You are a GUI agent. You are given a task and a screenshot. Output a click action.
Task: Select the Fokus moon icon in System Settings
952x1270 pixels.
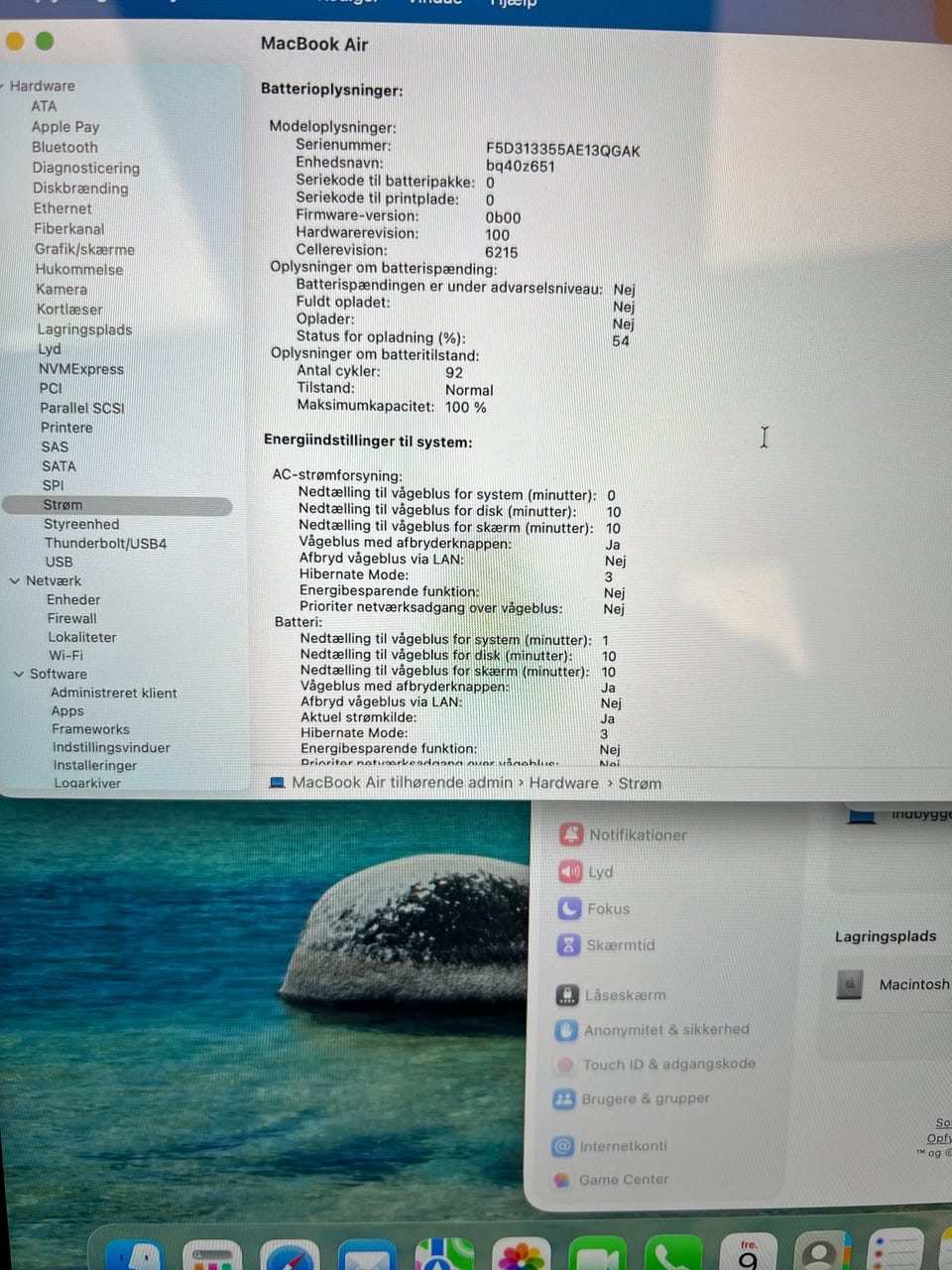(x=569, y=908)
